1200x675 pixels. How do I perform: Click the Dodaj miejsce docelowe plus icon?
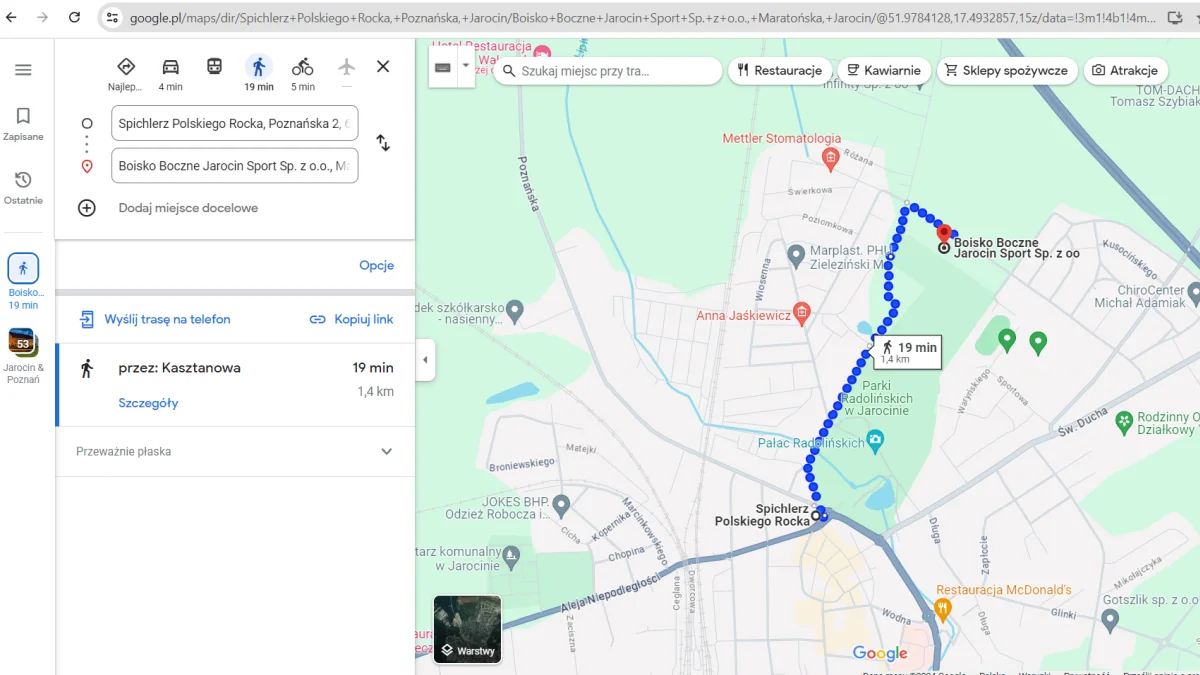pos(87,208)
